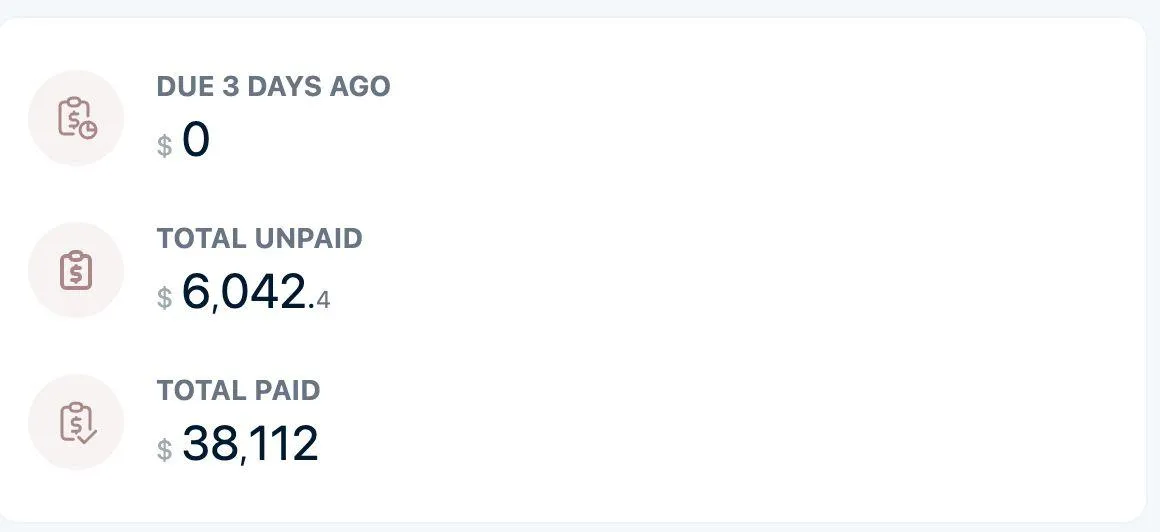Click the 38,112 paid amount
Viewport: 1160px width, 532px height.
click(250, 444)
